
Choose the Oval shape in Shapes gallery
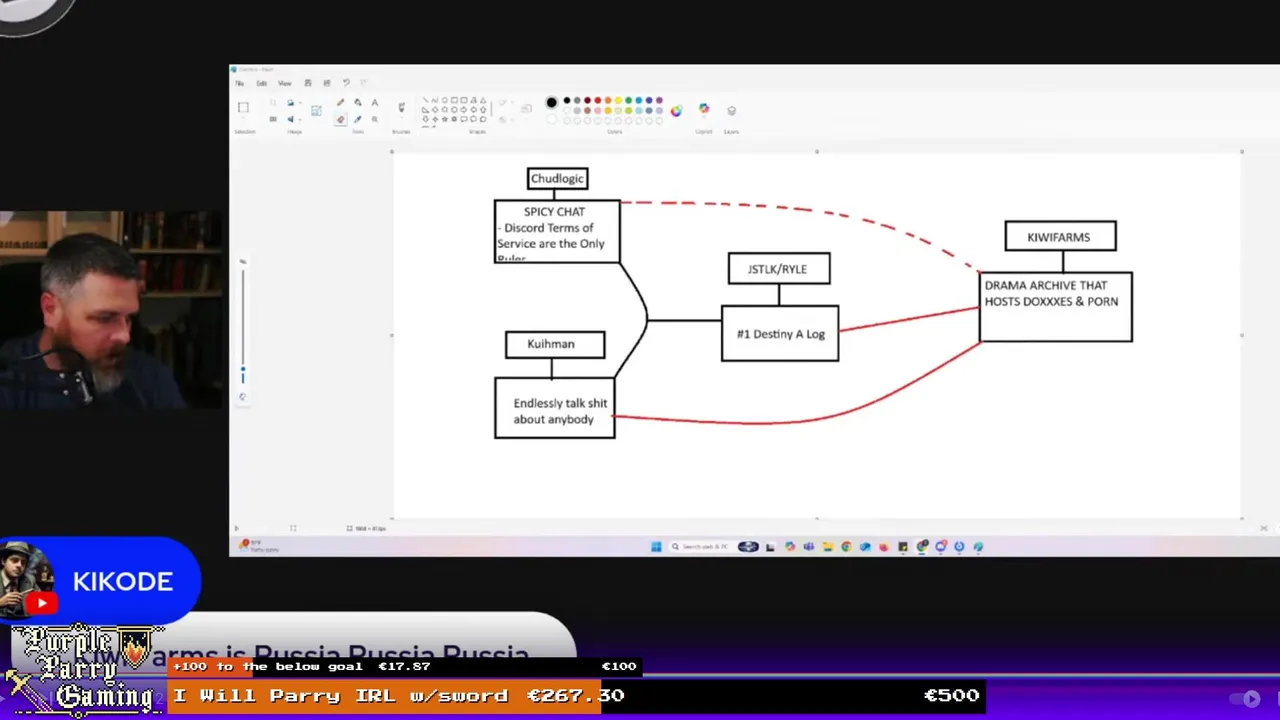(445, 100)
